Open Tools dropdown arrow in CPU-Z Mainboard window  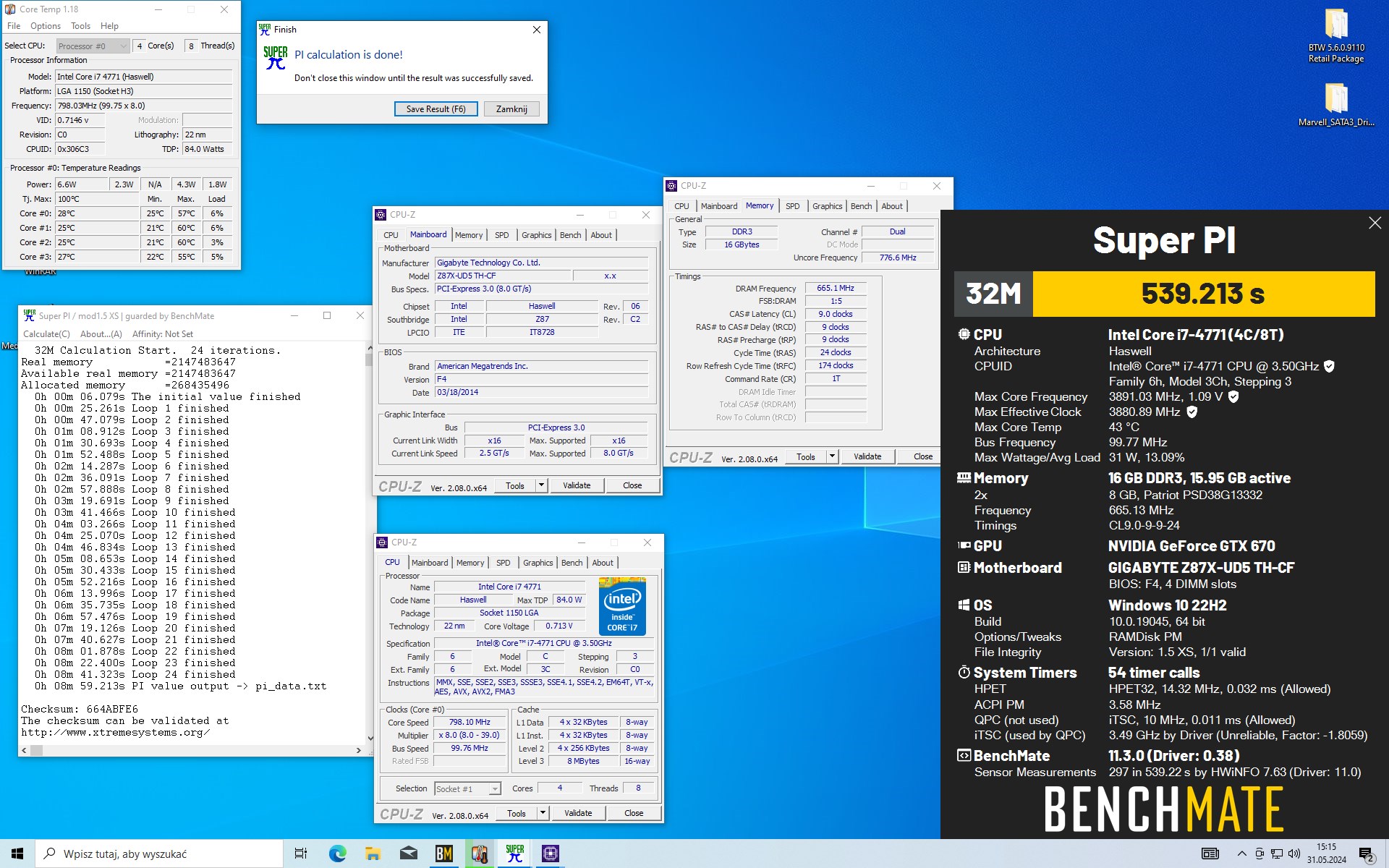pyautogui.click(x=541, y=485)
